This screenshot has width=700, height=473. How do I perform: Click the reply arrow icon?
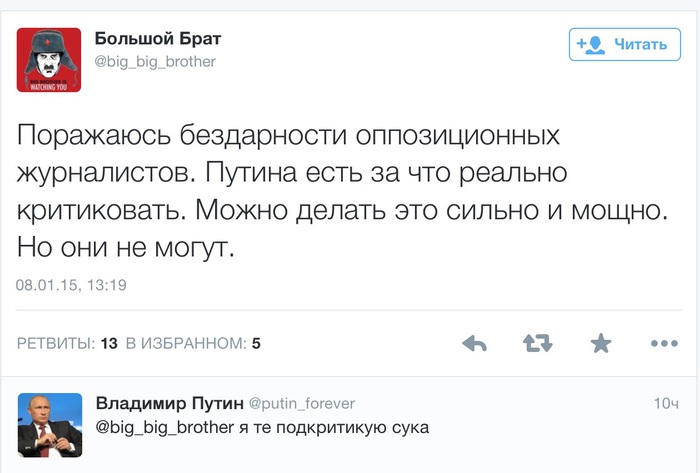click(474, 343)
